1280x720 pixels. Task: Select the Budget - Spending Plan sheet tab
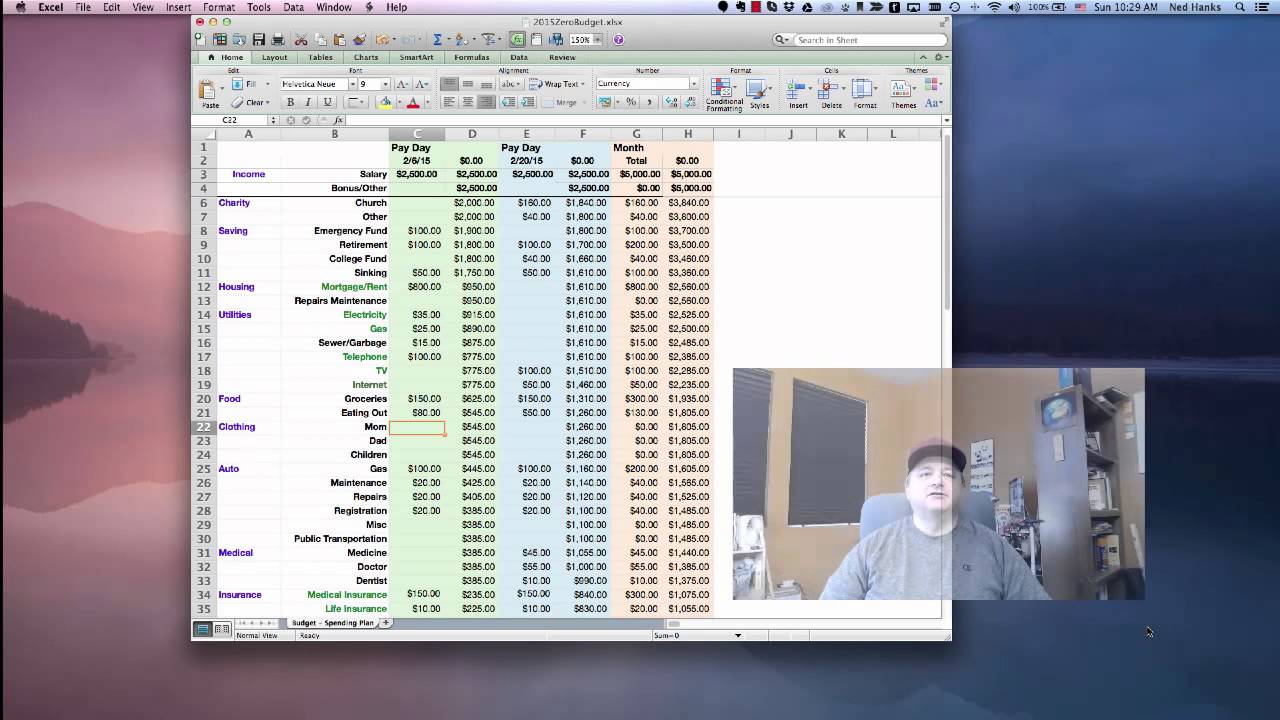tap(331, 623)
